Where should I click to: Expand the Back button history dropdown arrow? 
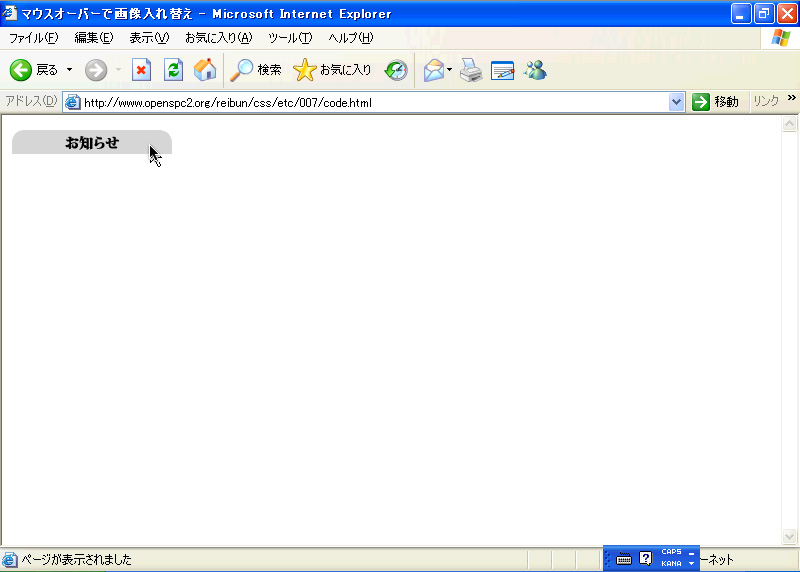69,70
